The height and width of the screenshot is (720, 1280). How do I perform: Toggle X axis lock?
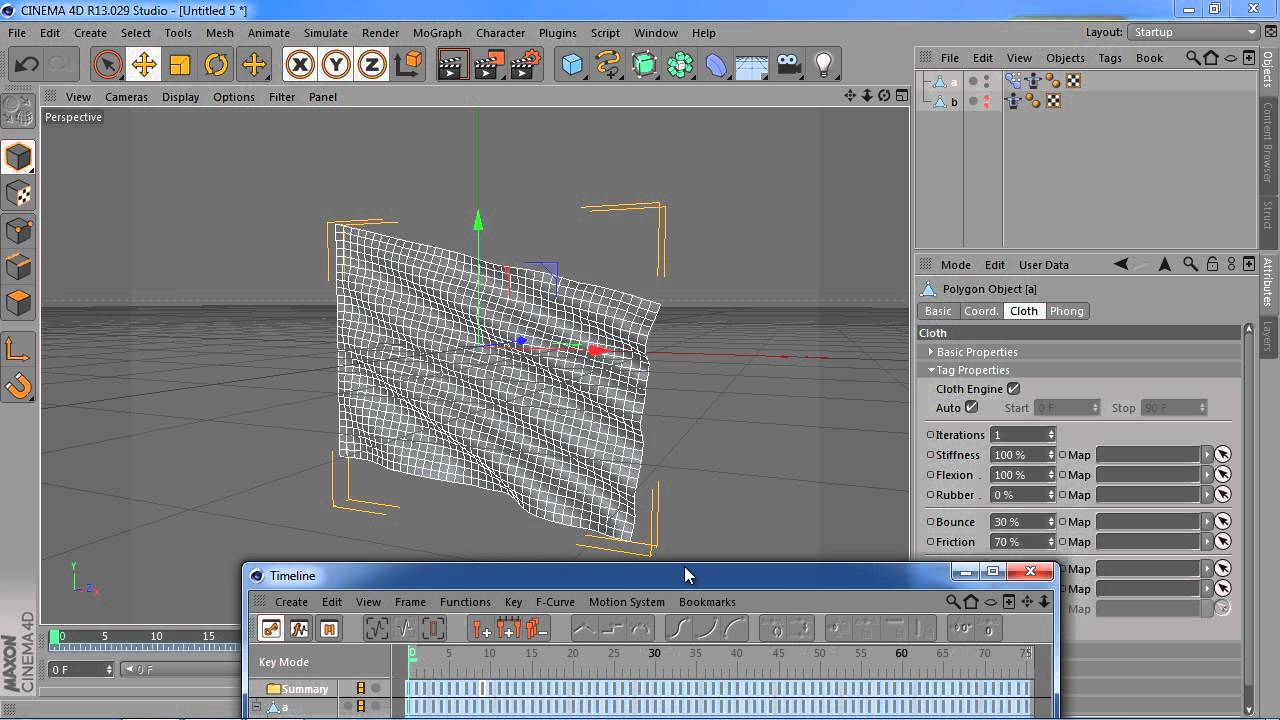pyautogui.click(x=299, y=65)
